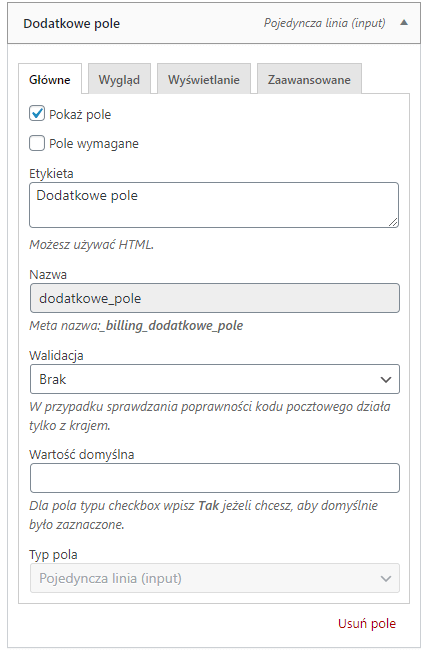Click the Pole wymagane label text
Viewport: 429px width, 658px height.
[94, 144]
